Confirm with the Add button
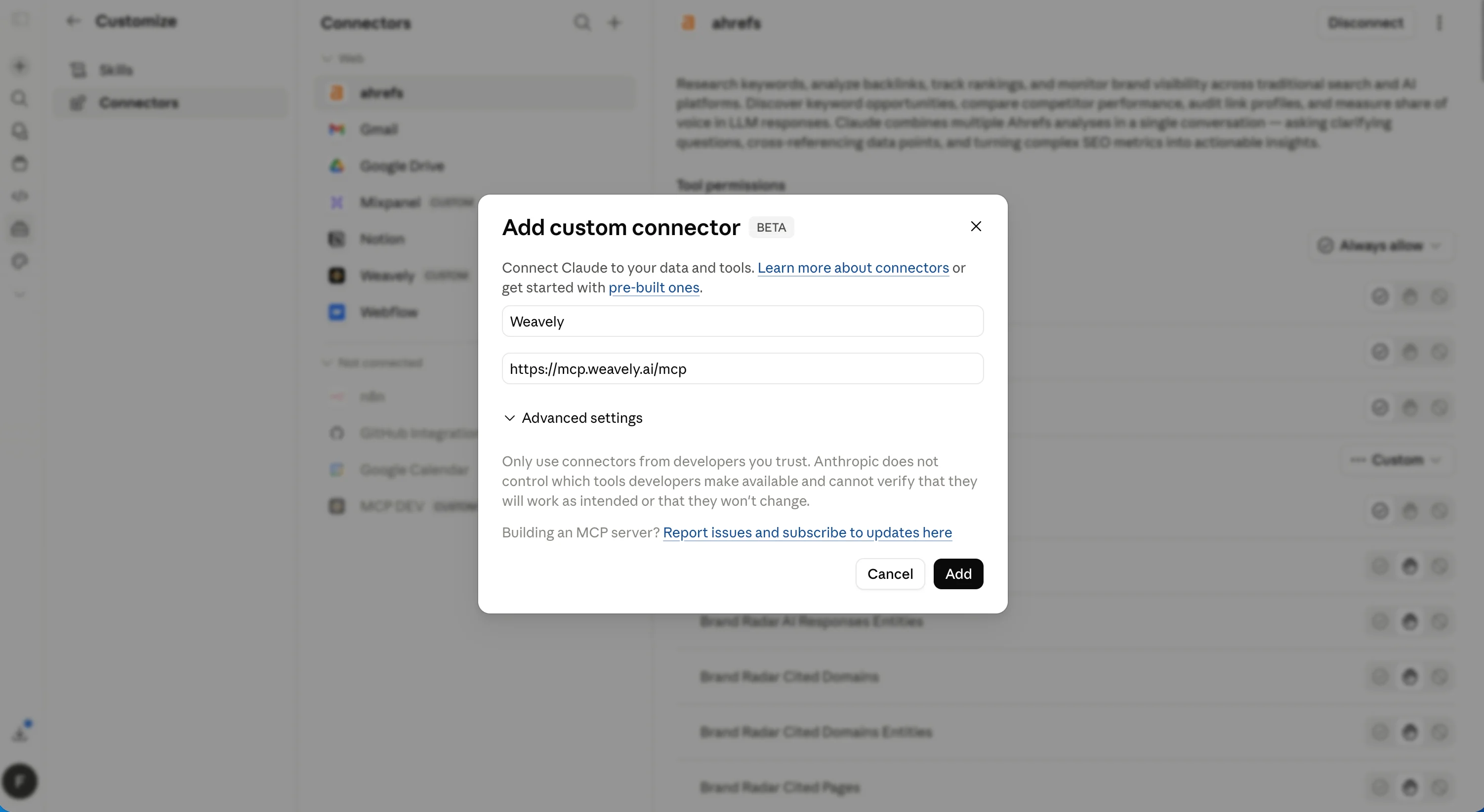The height and width of the screenshot is (812, 1484). 958,573
